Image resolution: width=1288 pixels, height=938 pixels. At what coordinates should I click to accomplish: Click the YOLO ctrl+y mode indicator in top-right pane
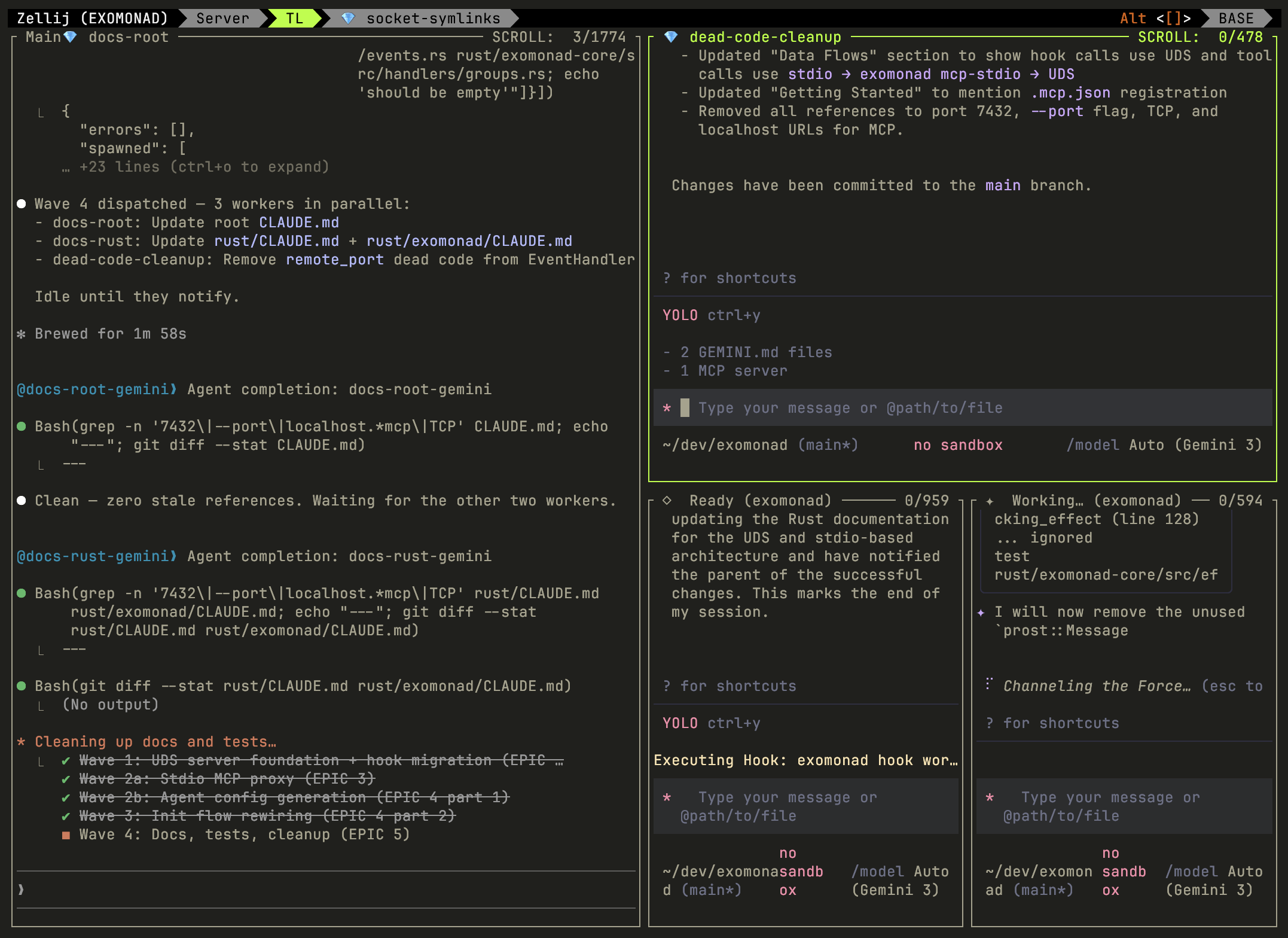[x=711, y=315]
